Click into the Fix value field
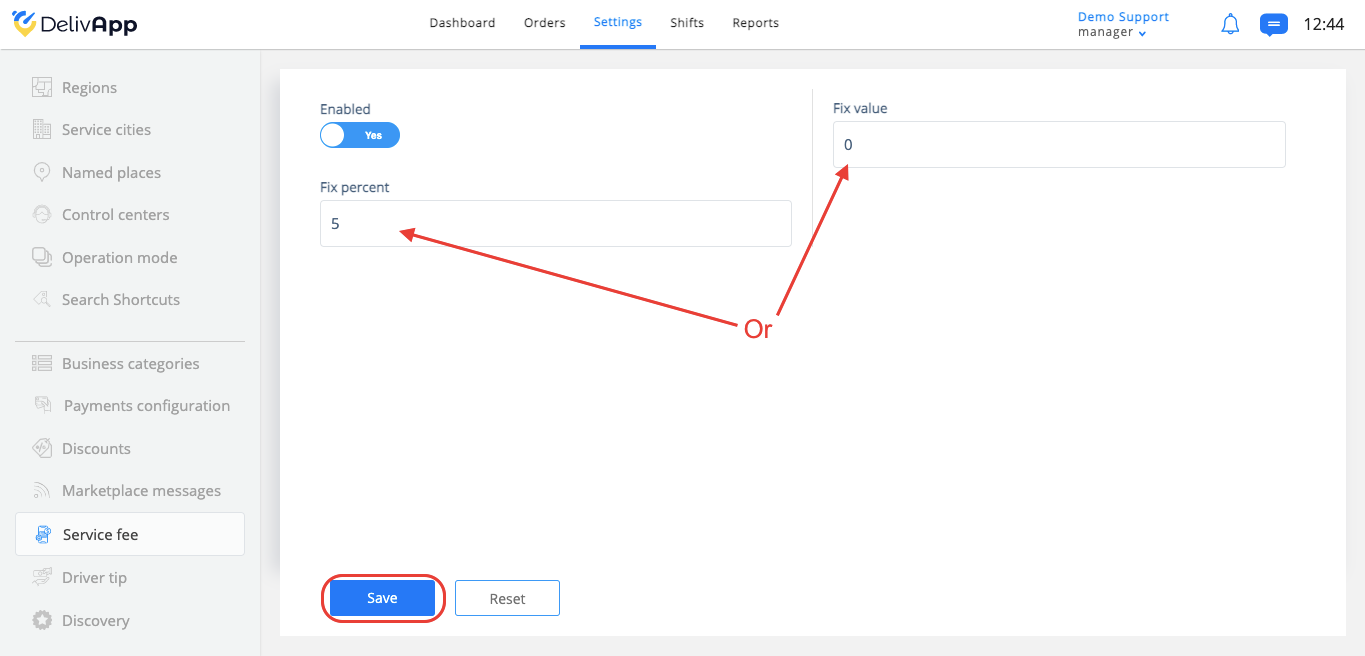Viewport: 1365px width, 656px height. [x=1059, y=145]
